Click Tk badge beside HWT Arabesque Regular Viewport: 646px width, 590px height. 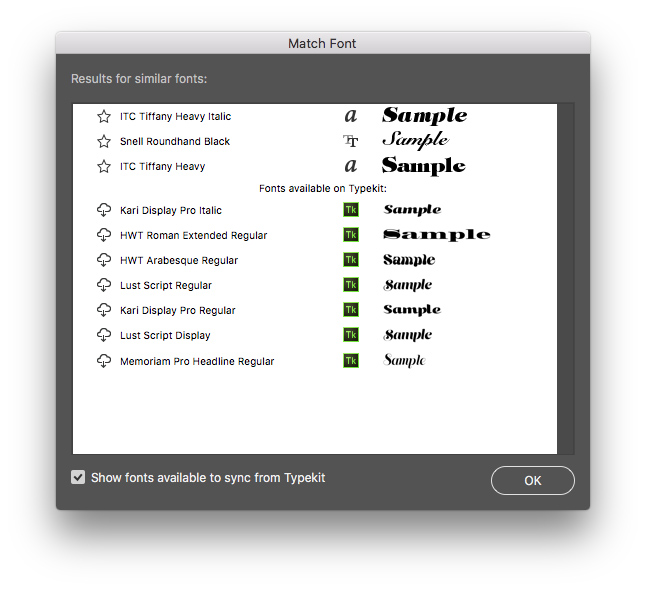[x=351, y=260]
